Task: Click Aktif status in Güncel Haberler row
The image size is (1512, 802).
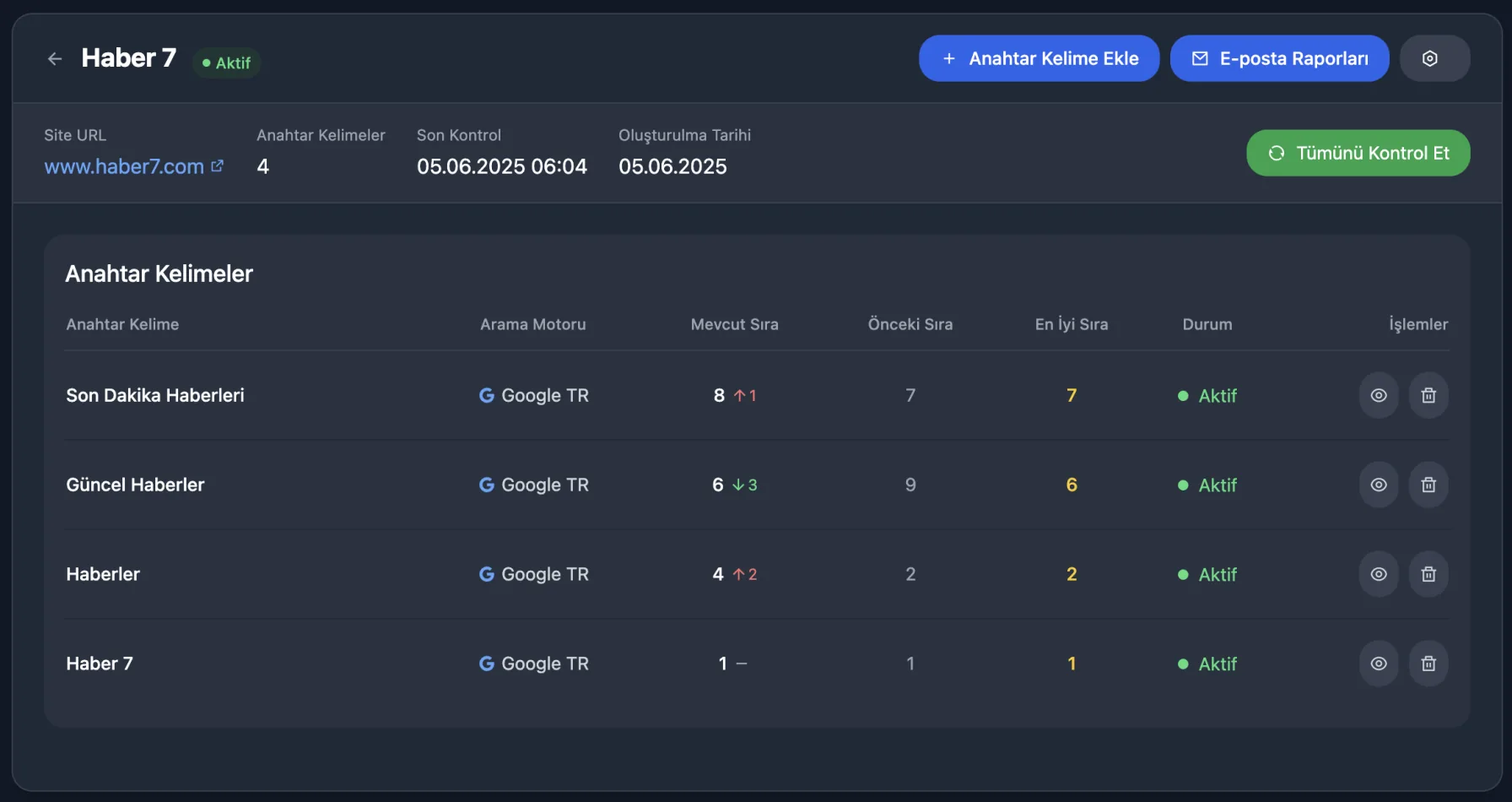Action: 1207,485
